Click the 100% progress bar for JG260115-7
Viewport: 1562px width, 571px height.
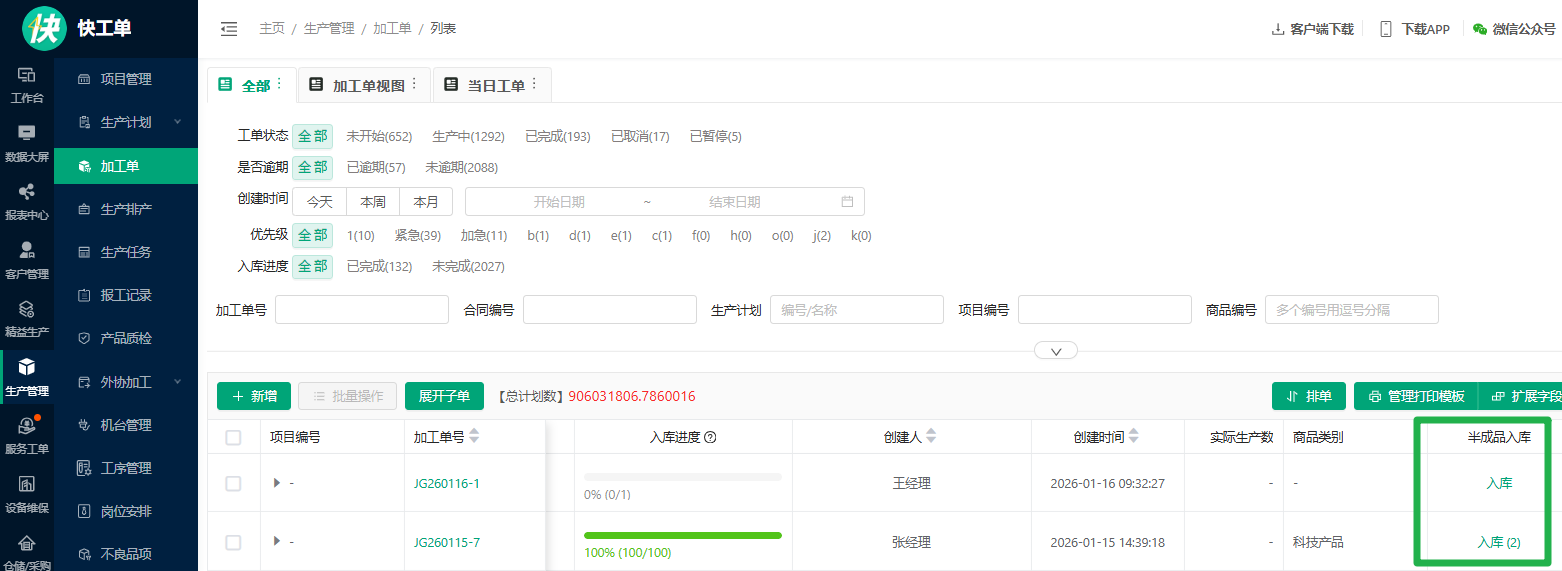tap(683, 536)
